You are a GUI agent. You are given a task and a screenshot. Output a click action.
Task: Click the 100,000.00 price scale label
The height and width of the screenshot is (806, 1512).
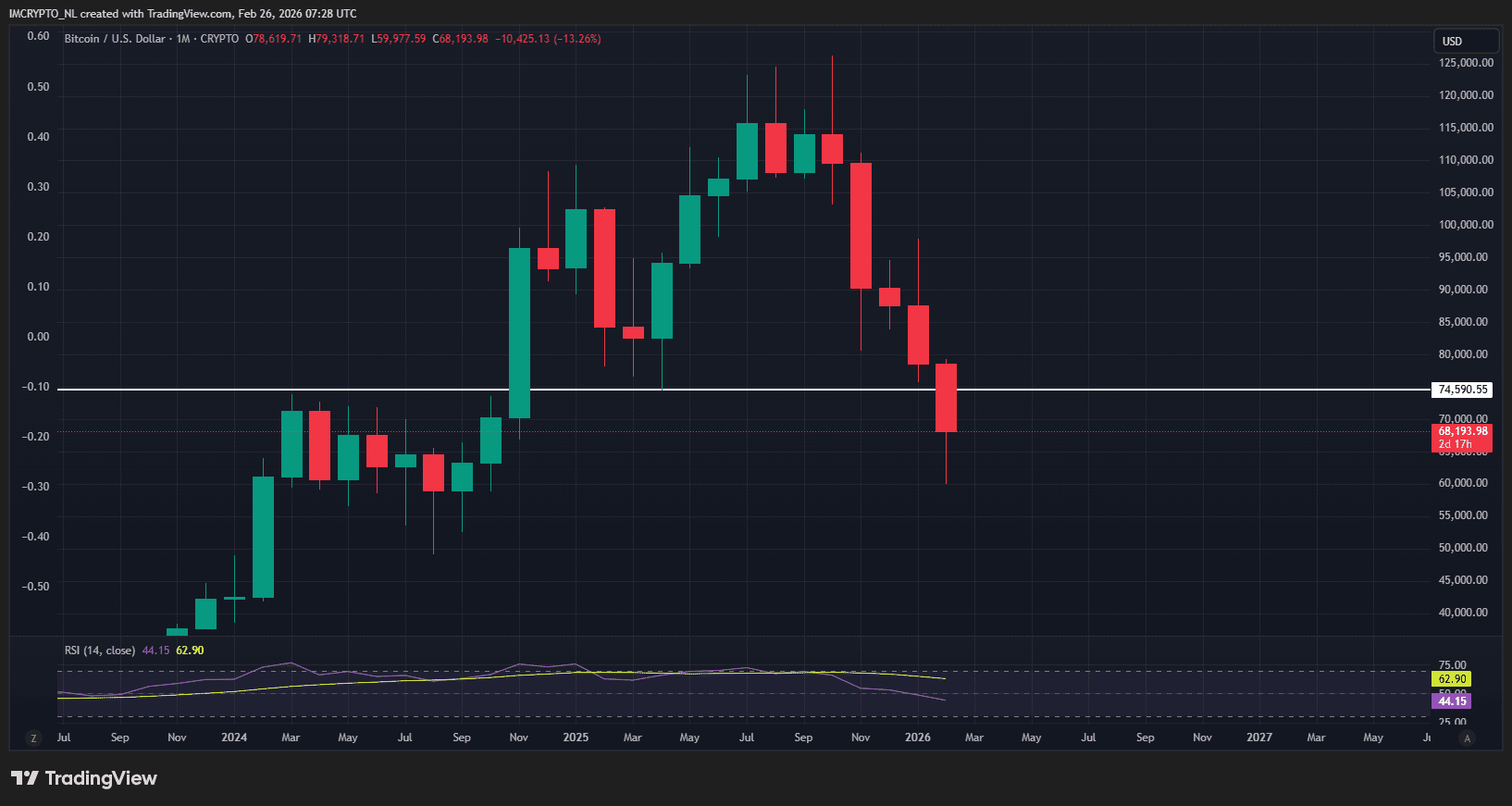pyautogui.click(x=1466, y=225)
